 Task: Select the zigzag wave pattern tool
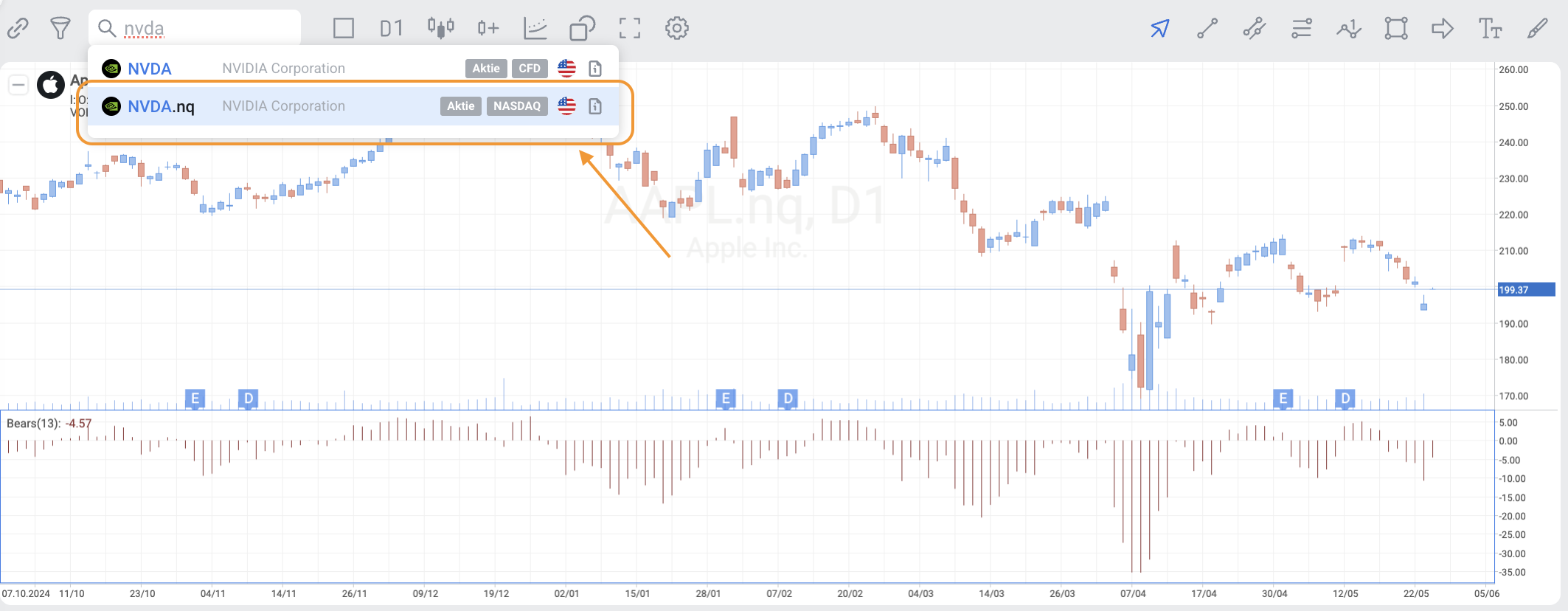[x=1349, y=29]
